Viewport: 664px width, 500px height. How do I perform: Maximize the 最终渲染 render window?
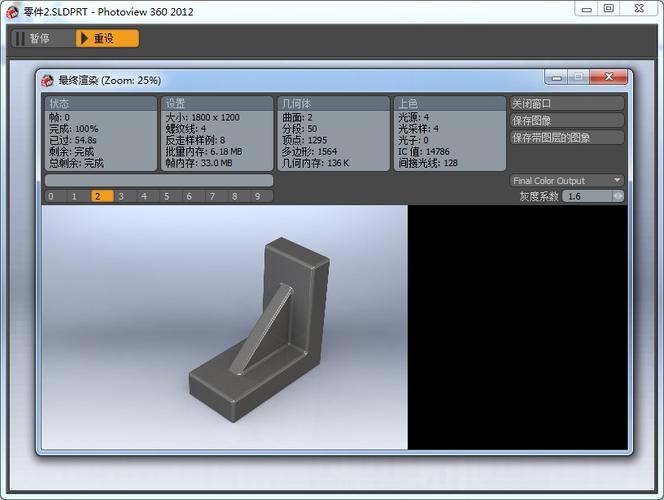coord(577,77)
